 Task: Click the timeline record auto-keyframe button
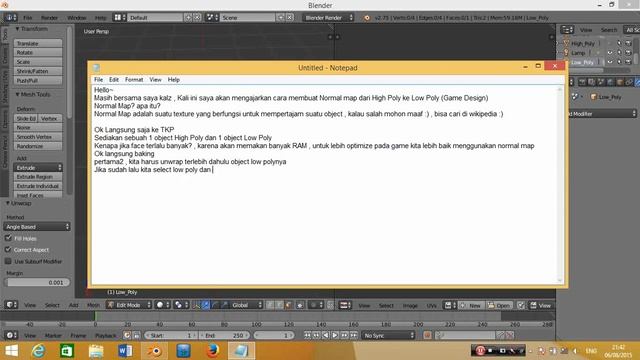(427, 335)
